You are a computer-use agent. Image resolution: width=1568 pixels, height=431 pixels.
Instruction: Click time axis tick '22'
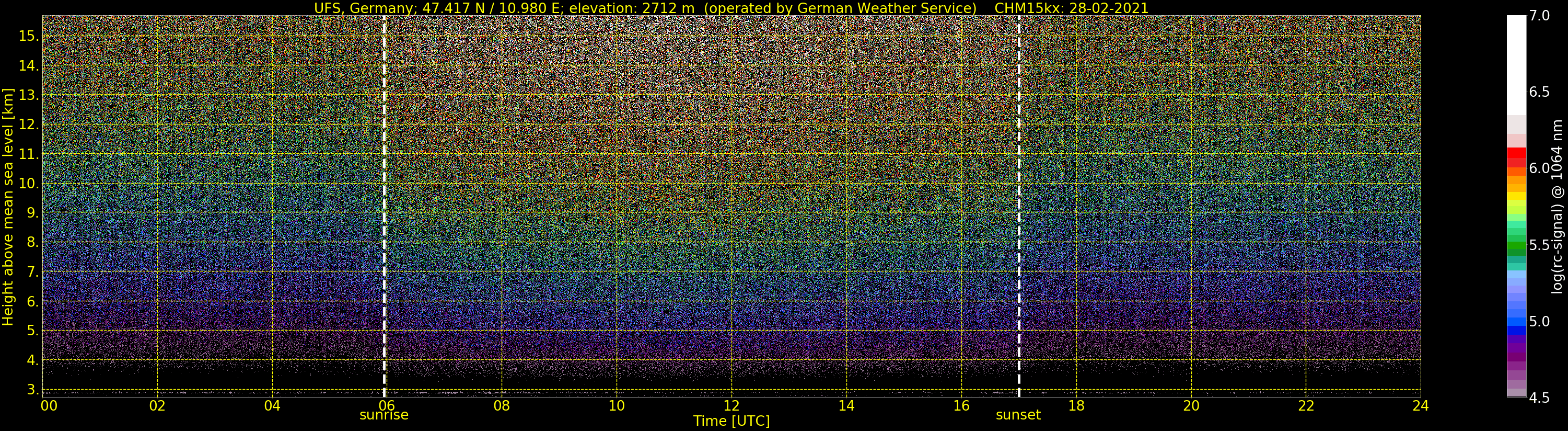[x=1306, y=406]
